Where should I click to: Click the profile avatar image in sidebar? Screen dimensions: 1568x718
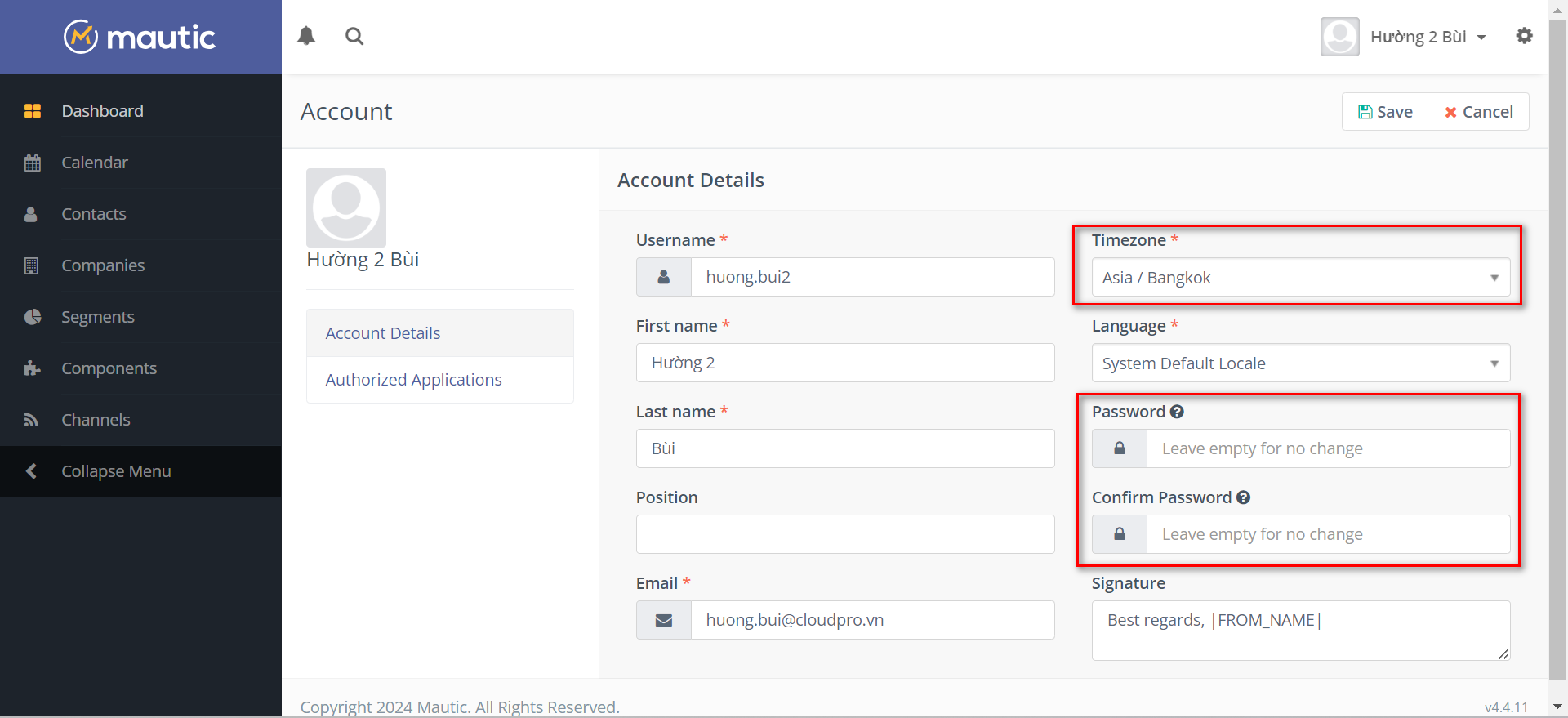pos(346,207)
